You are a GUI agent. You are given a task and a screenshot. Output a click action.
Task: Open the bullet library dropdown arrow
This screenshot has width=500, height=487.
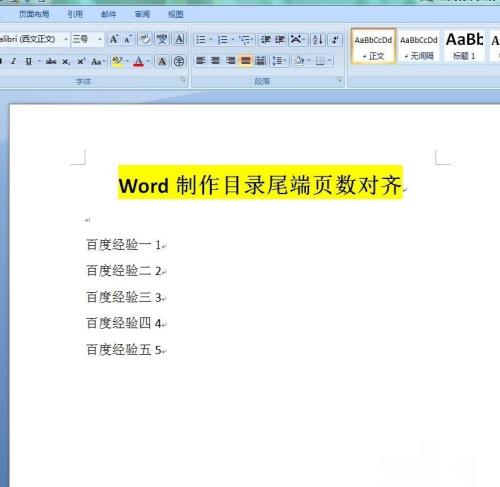coord(211,40)
